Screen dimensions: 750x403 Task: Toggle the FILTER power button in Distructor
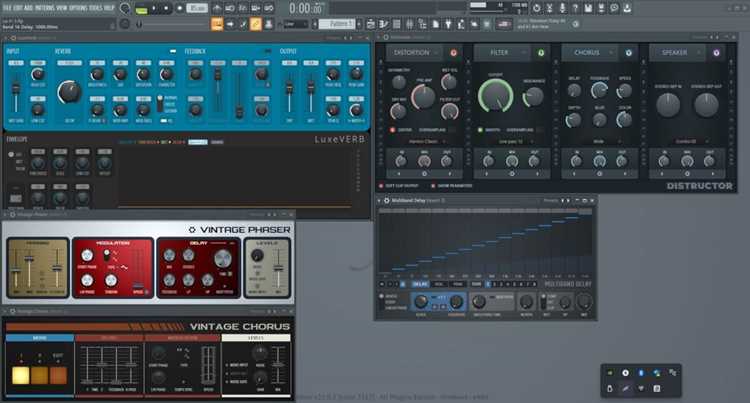(x=541, y=53)
